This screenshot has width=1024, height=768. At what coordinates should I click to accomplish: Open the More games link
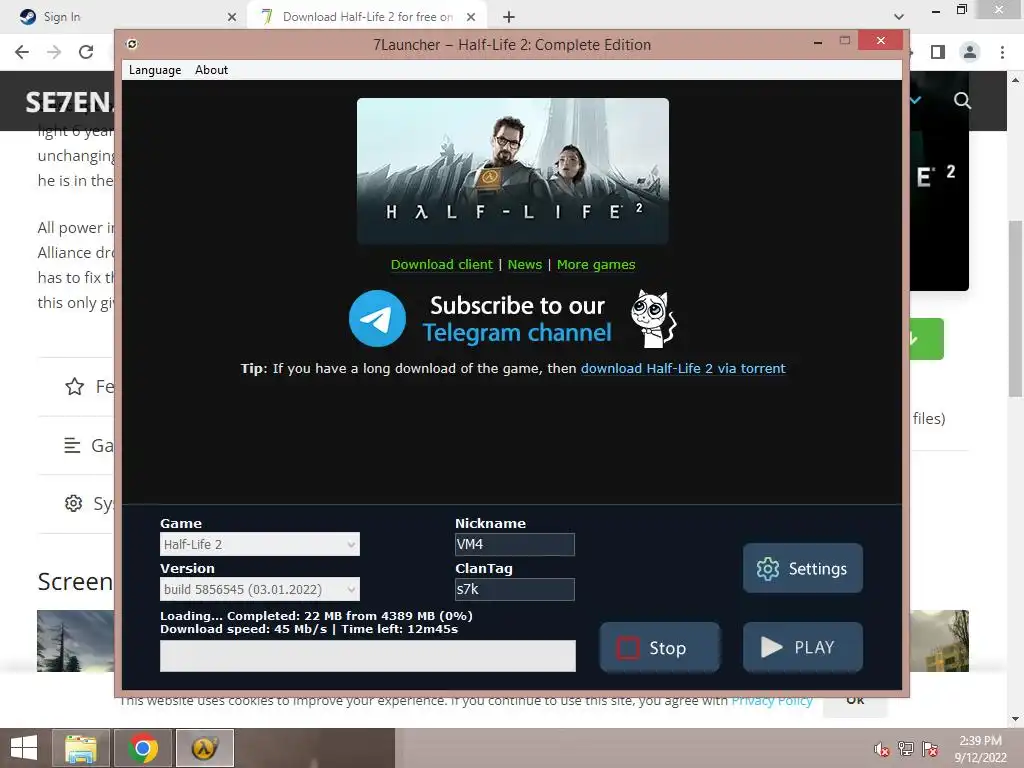pyautogui.click(x=596, y=264)
